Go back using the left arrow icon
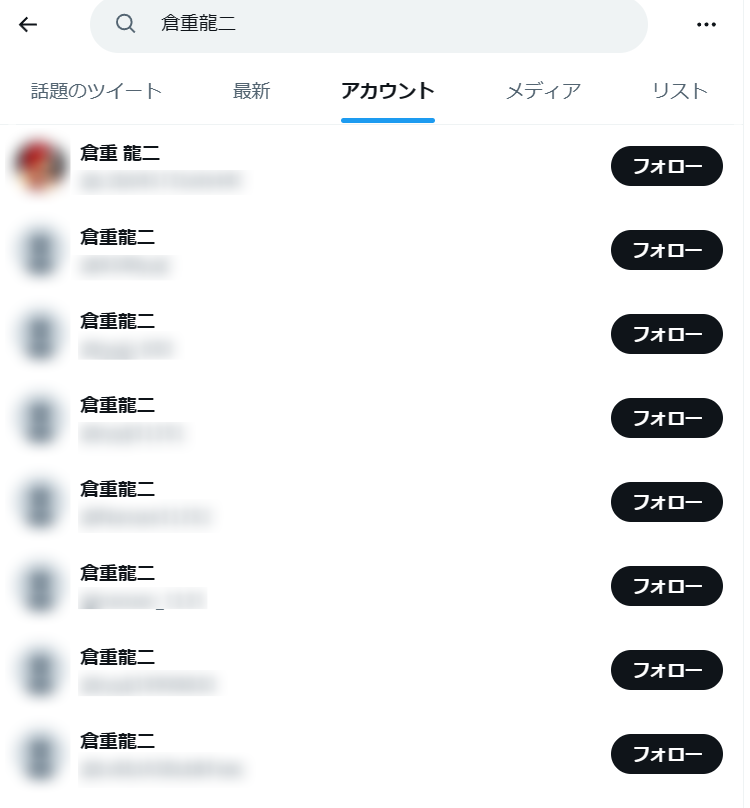The width and height of the screenshot is (750, 808). pyautogui.click(x=28, y=24)
